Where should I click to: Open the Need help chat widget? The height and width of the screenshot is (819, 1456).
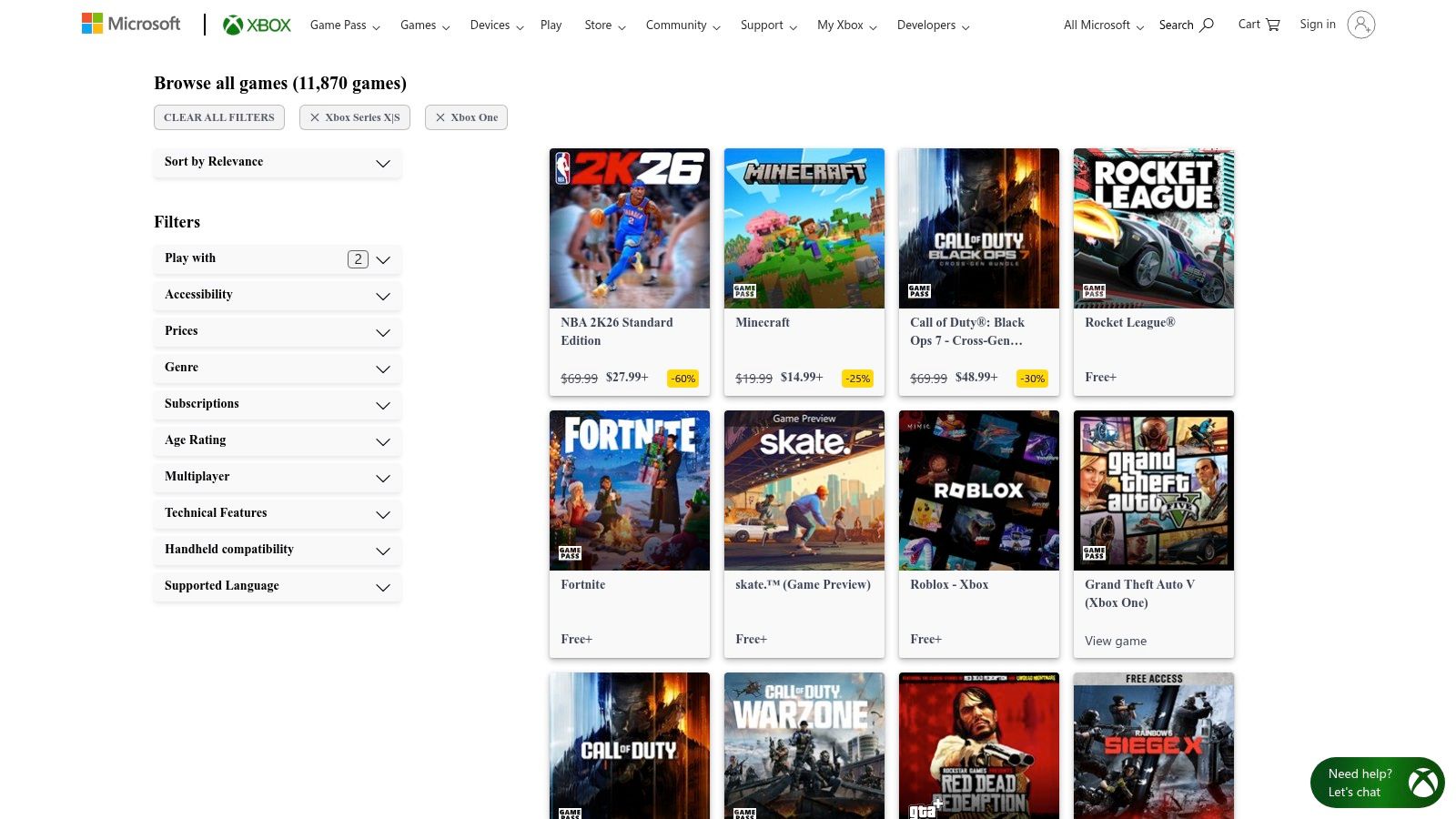(x=1377, y=783)
